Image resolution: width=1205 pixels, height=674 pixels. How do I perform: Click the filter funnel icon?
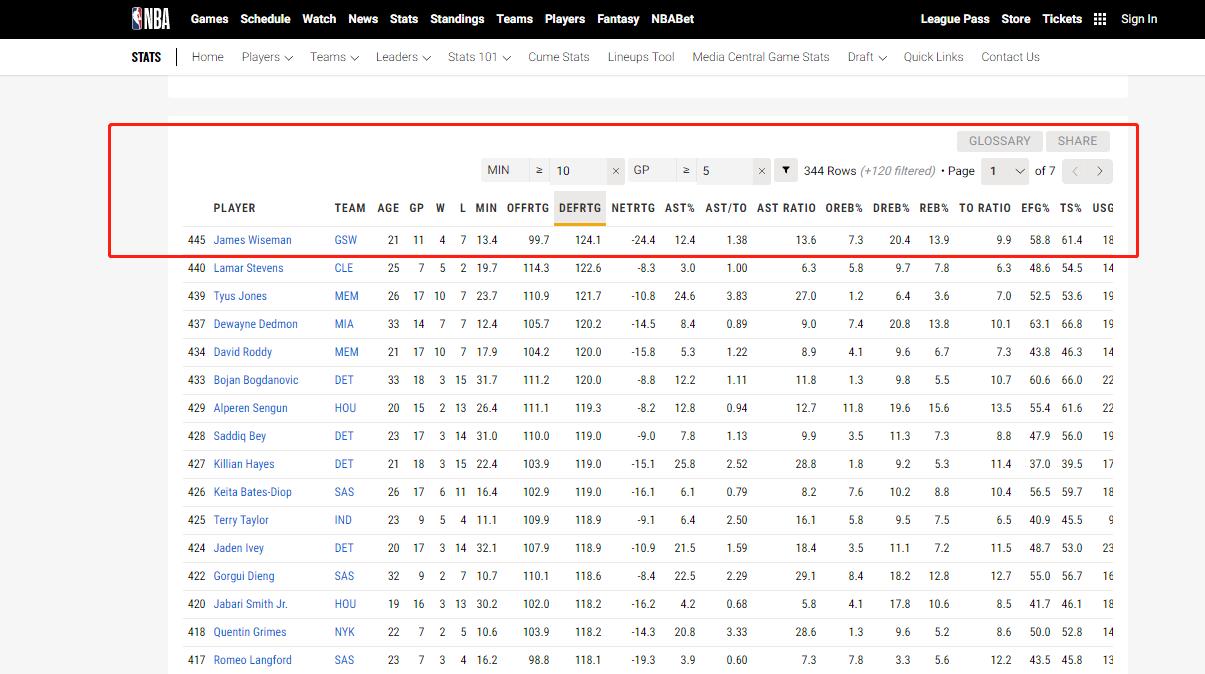[786, 170]
